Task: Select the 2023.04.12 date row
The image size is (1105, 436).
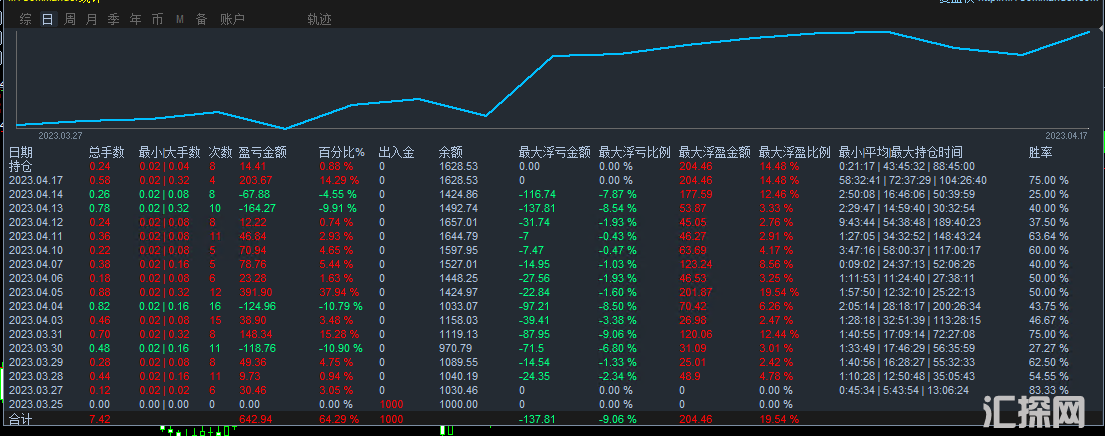Action: (36, 222)
